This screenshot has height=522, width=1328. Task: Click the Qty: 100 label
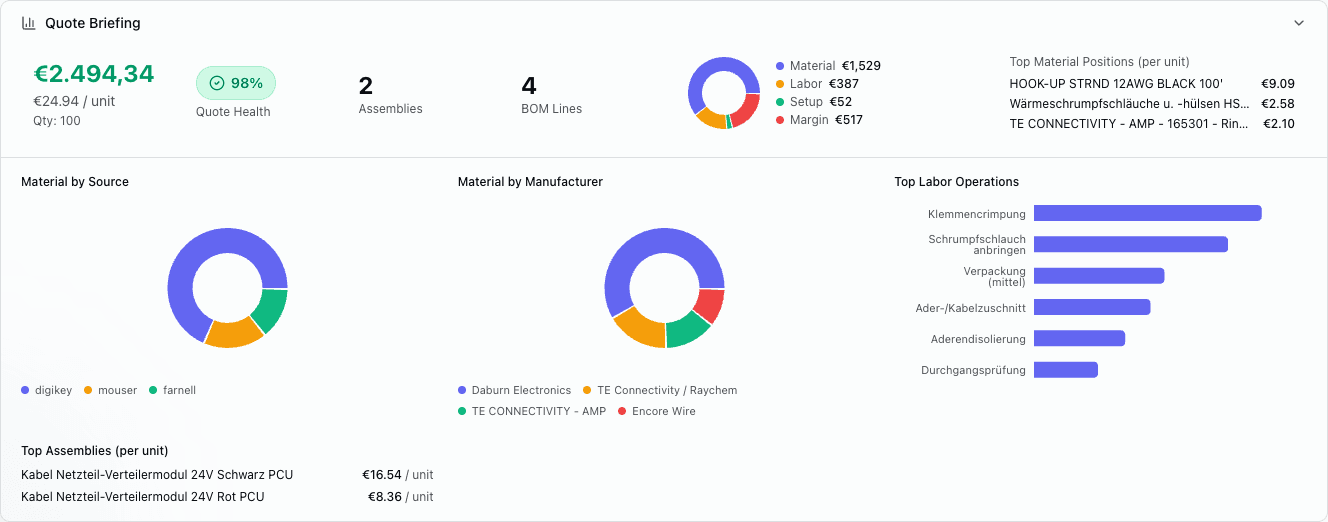pyautogui.click(x=57, y=121)
